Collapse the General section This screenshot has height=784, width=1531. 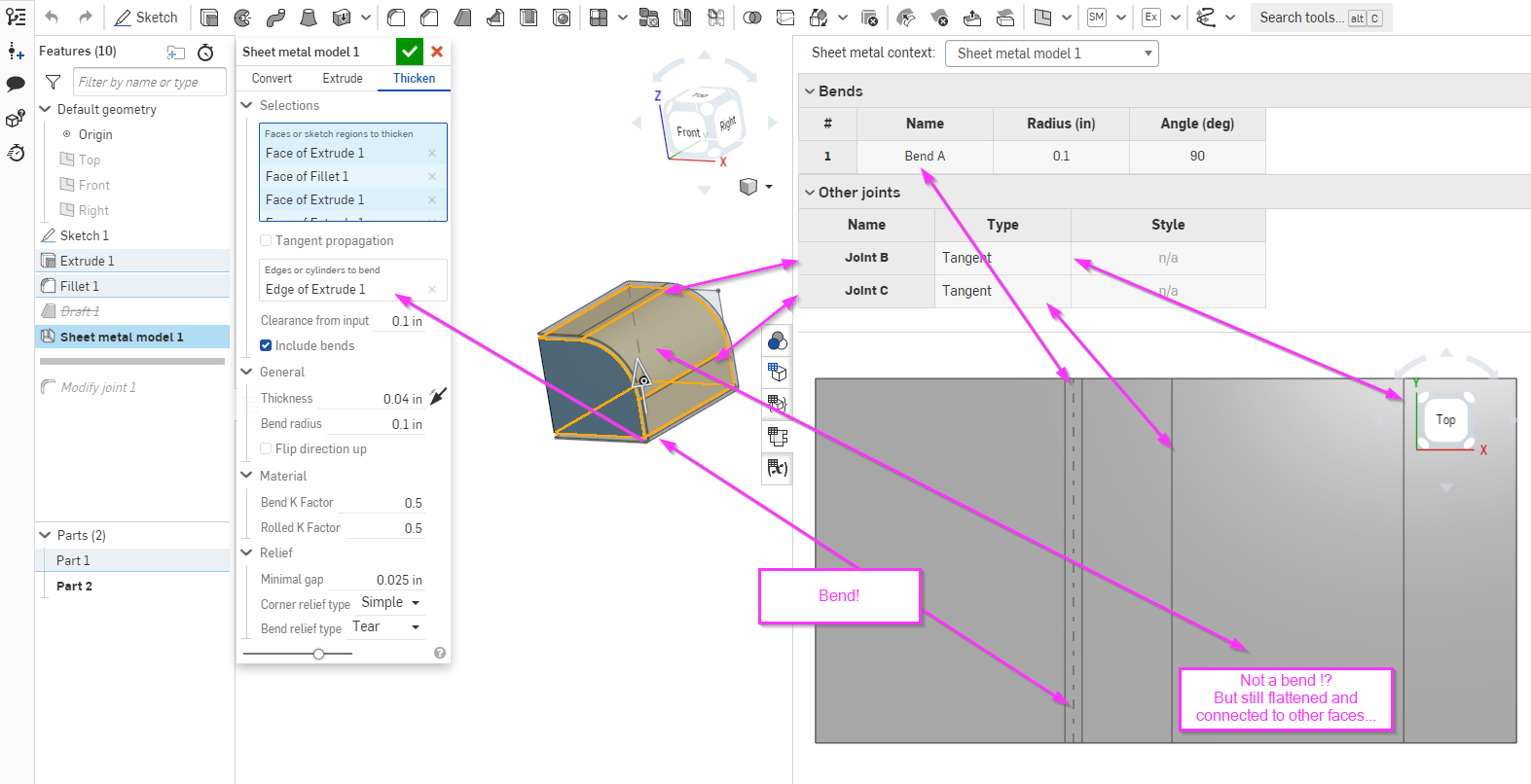(247, 372)
